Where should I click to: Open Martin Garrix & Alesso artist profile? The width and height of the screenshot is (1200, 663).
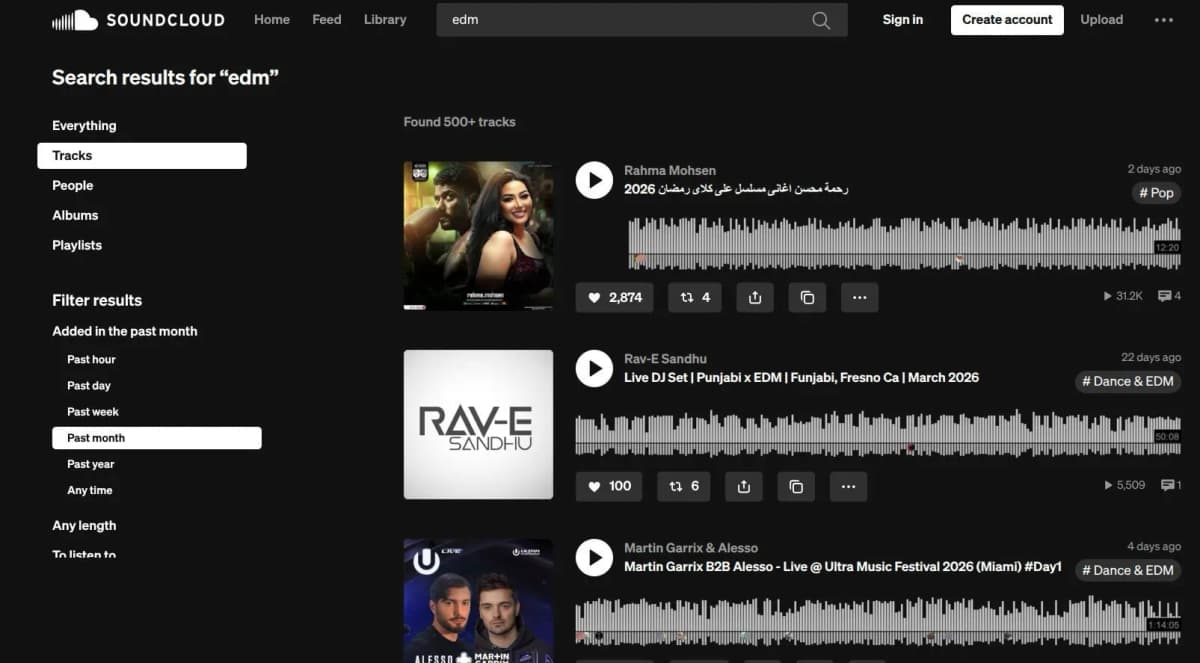[x=691, y=548]
